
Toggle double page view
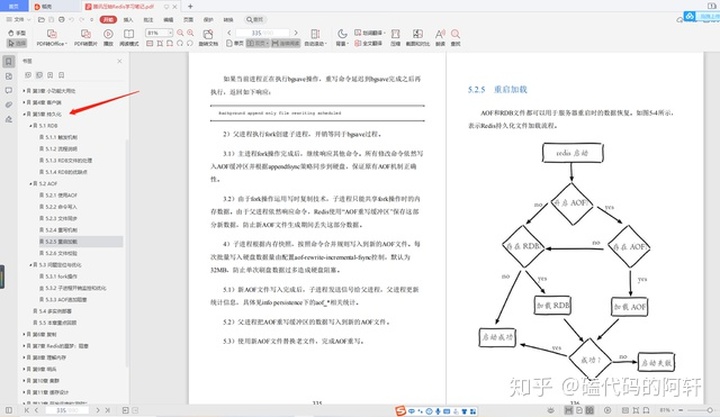click(257, 43)
